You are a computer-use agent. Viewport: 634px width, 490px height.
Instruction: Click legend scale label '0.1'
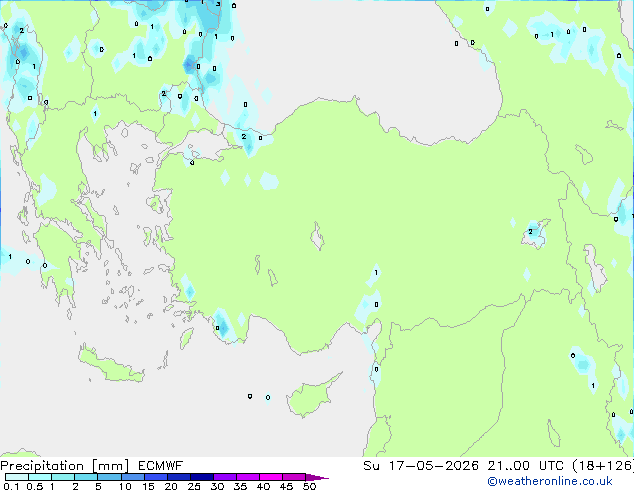click(x=11, y=486)
